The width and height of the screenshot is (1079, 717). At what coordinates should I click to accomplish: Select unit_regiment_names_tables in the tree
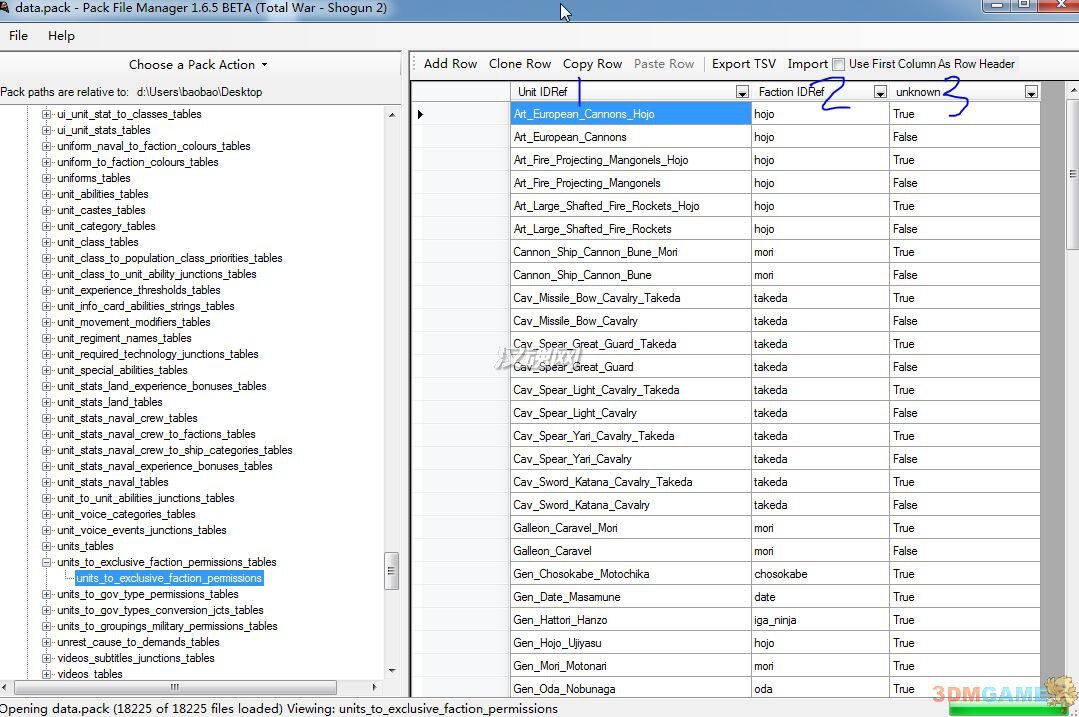pos(124,338)
